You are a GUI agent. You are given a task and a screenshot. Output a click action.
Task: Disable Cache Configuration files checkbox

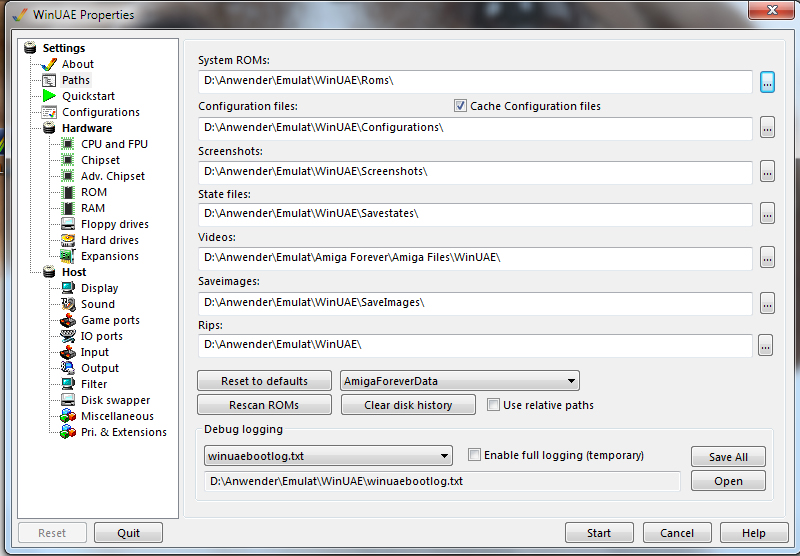(461, 106)
